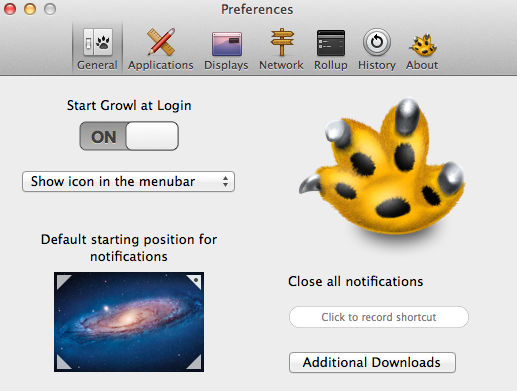Viewport: 517px width, 391px height.
Task: Select bottom-left corner for notifications position
Action: point(63,362)
